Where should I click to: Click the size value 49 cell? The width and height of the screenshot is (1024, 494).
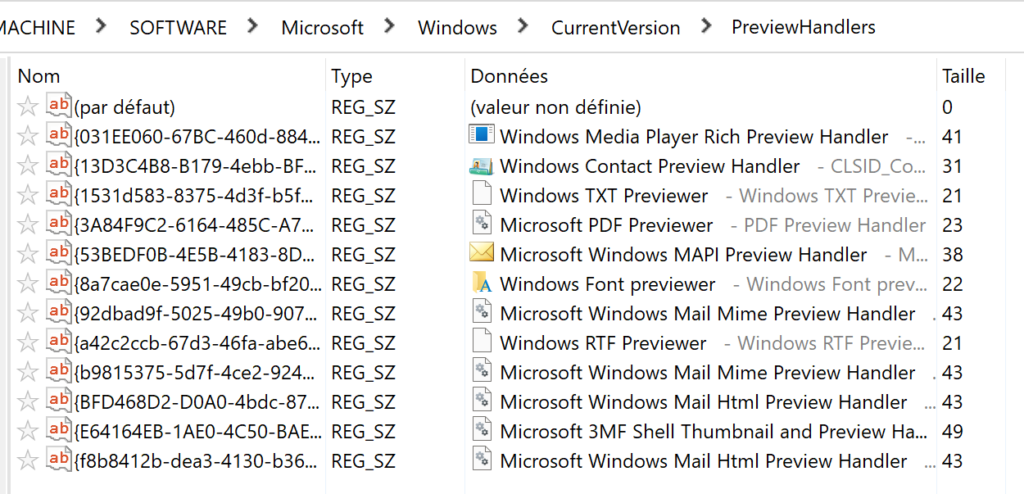[952, 431]
